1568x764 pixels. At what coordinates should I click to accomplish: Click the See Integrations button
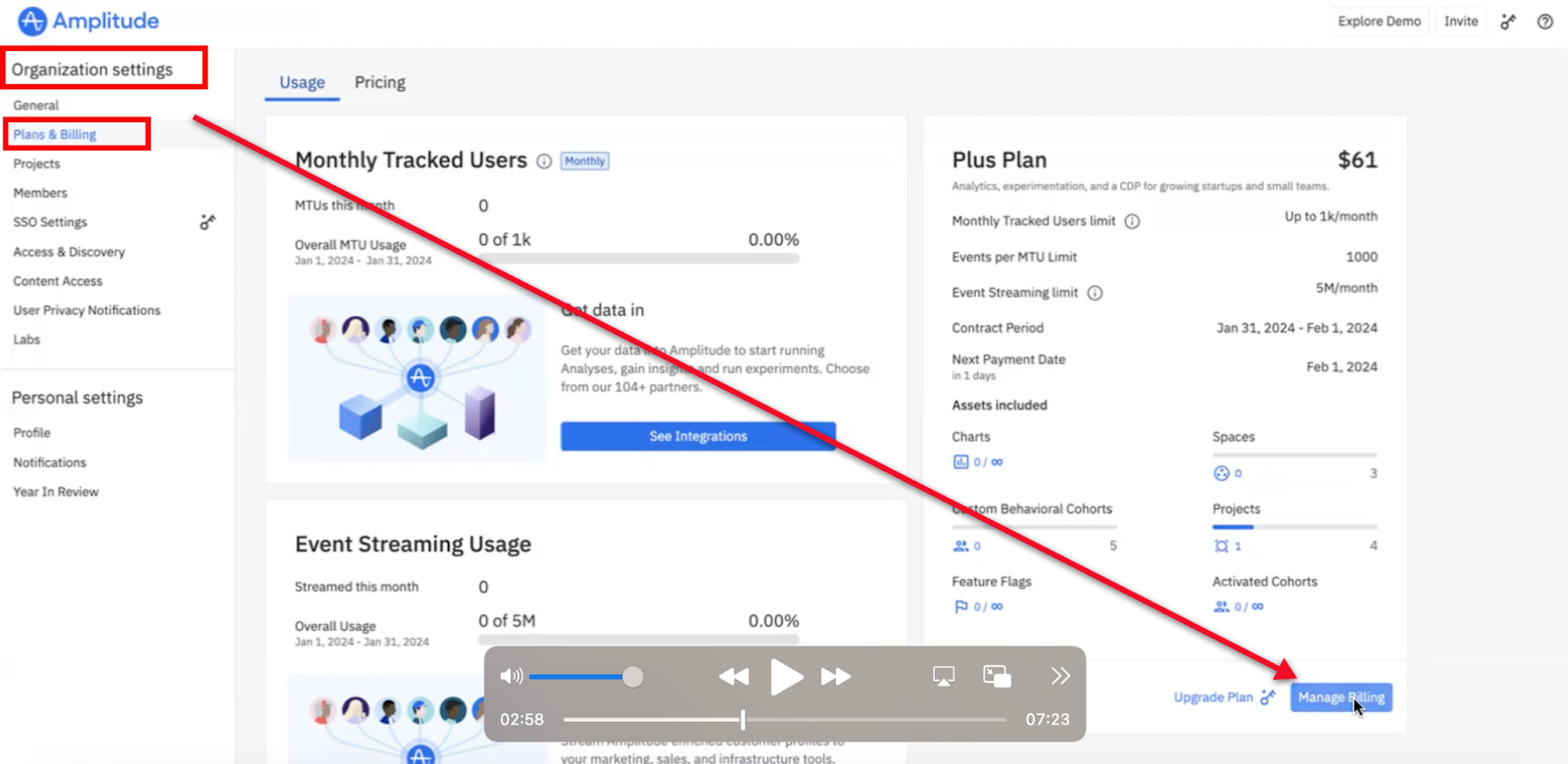point(698,436)
